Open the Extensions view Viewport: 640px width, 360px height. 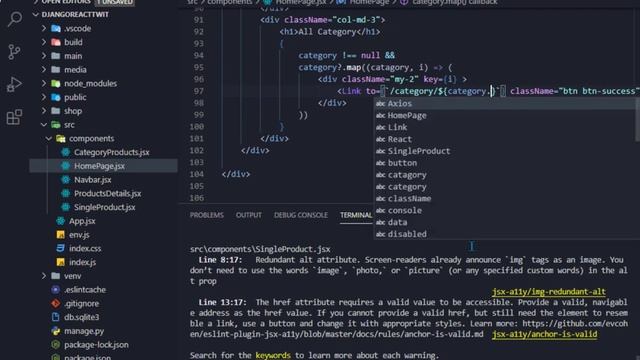tap(15, 117)
